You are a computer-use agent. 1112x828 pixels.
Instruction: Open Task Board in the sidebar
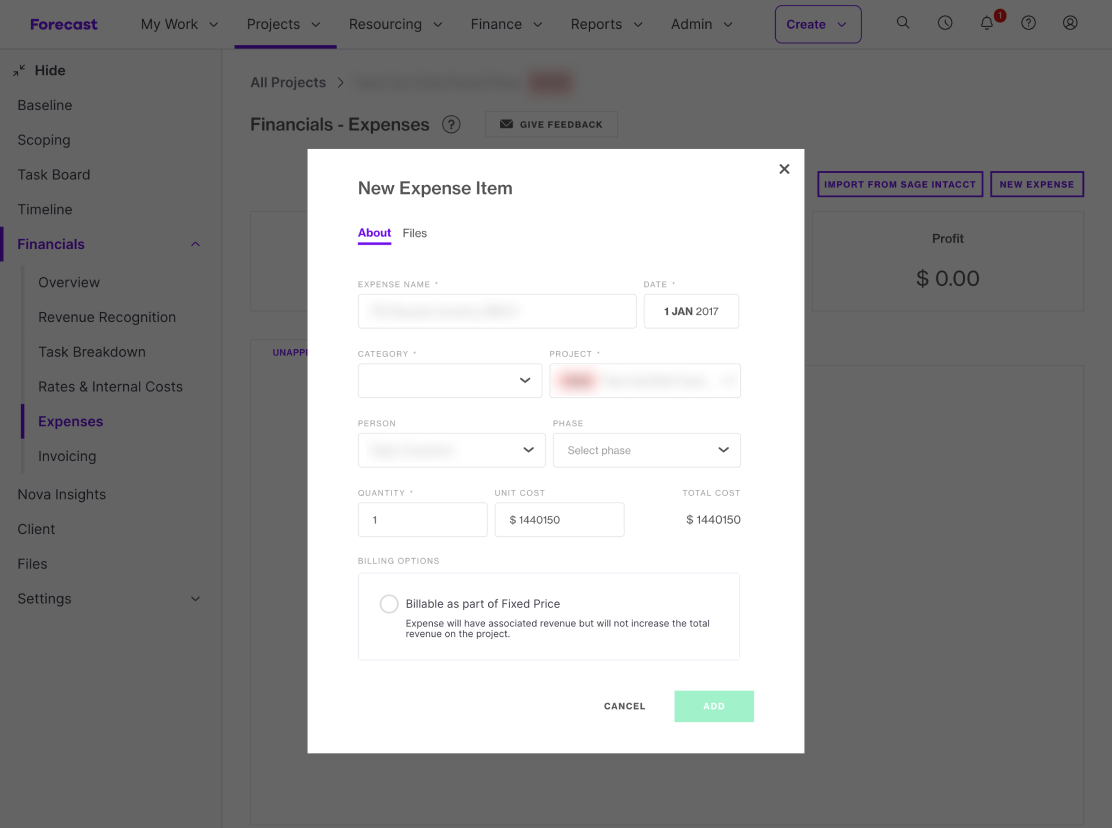[x=54, y=174]
